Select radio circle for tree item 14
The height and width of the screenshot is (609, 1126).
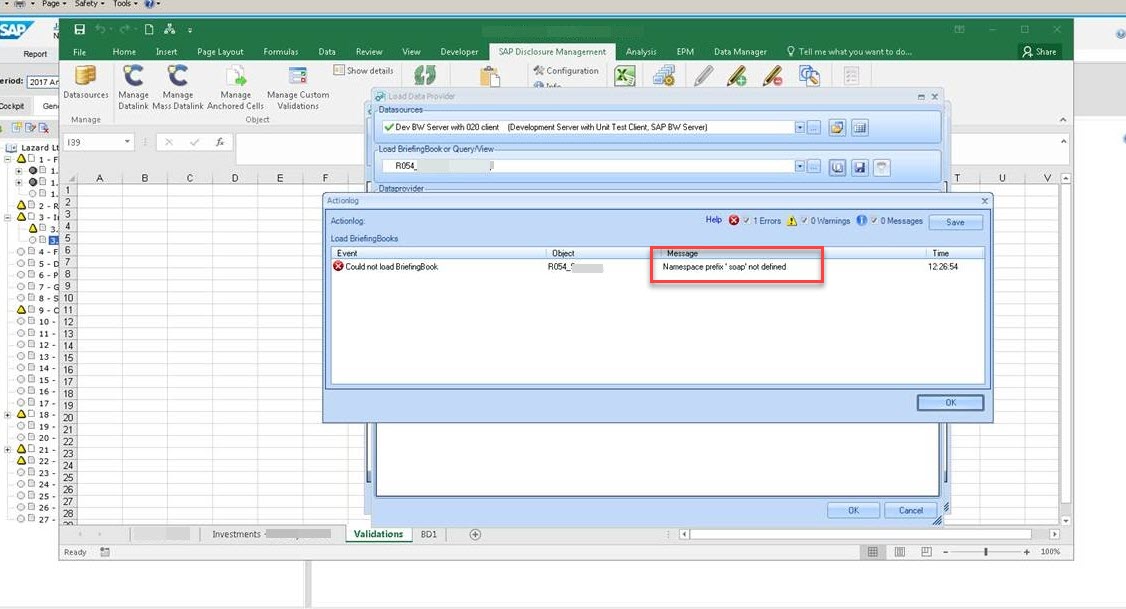21,368
